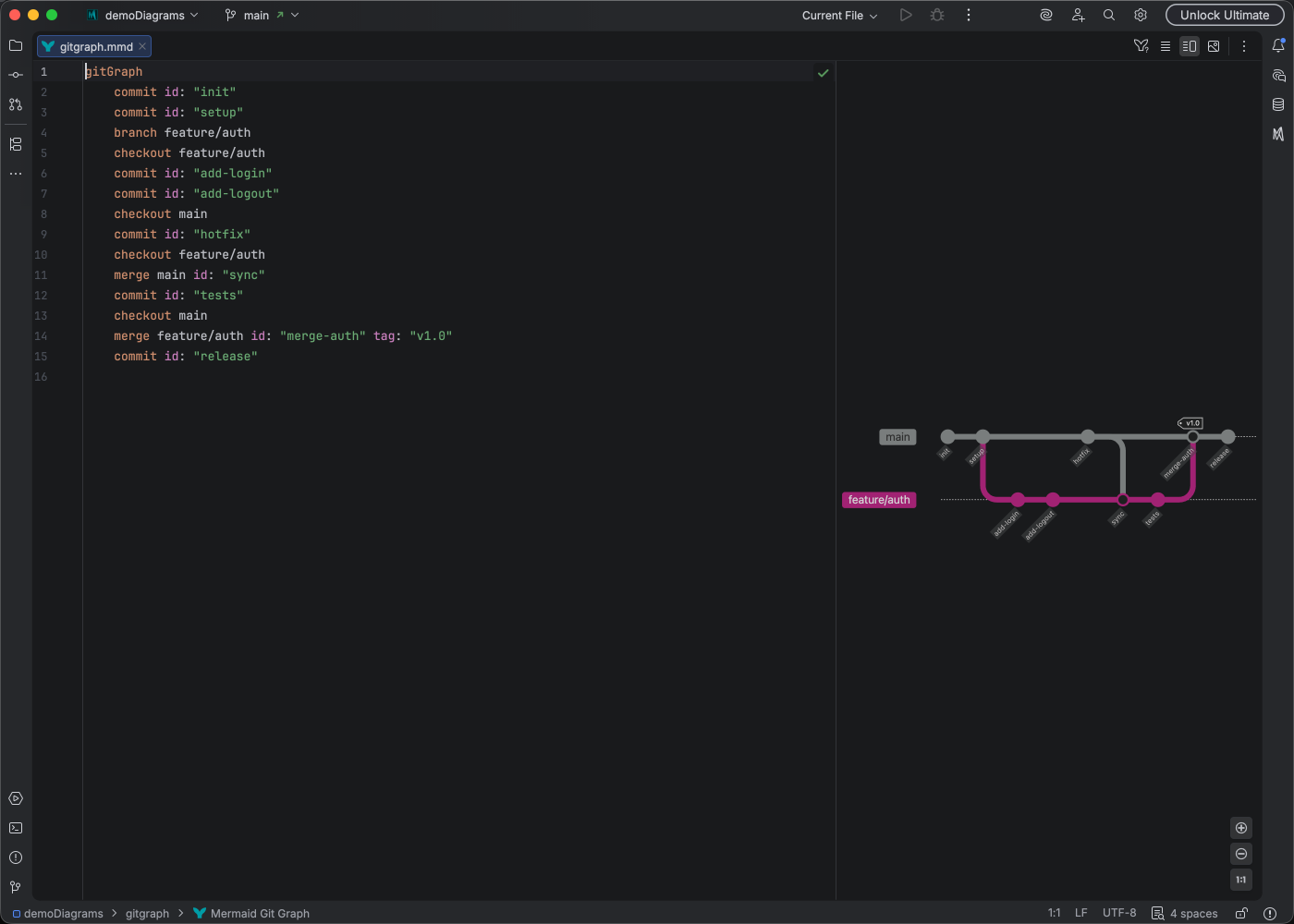Open the three-dot more actions menu

[968, 15]
